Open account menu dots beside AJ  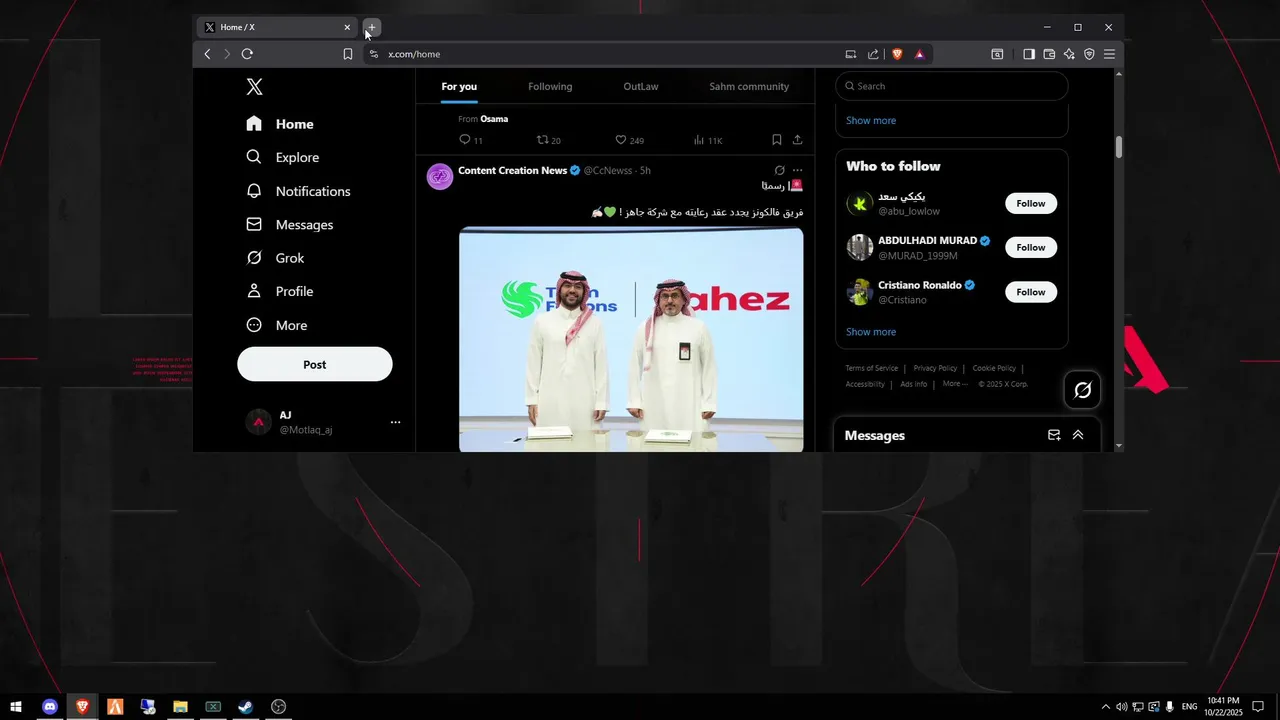(395, 422)
